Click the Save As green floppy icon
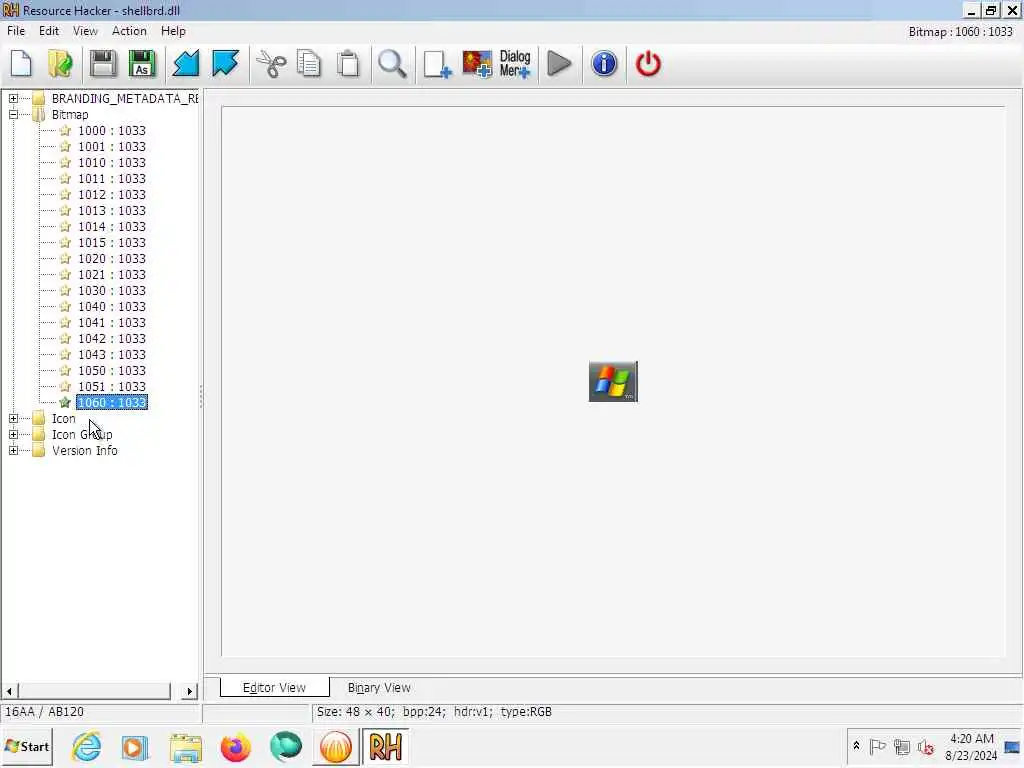1024x768 pixels. 142,64
